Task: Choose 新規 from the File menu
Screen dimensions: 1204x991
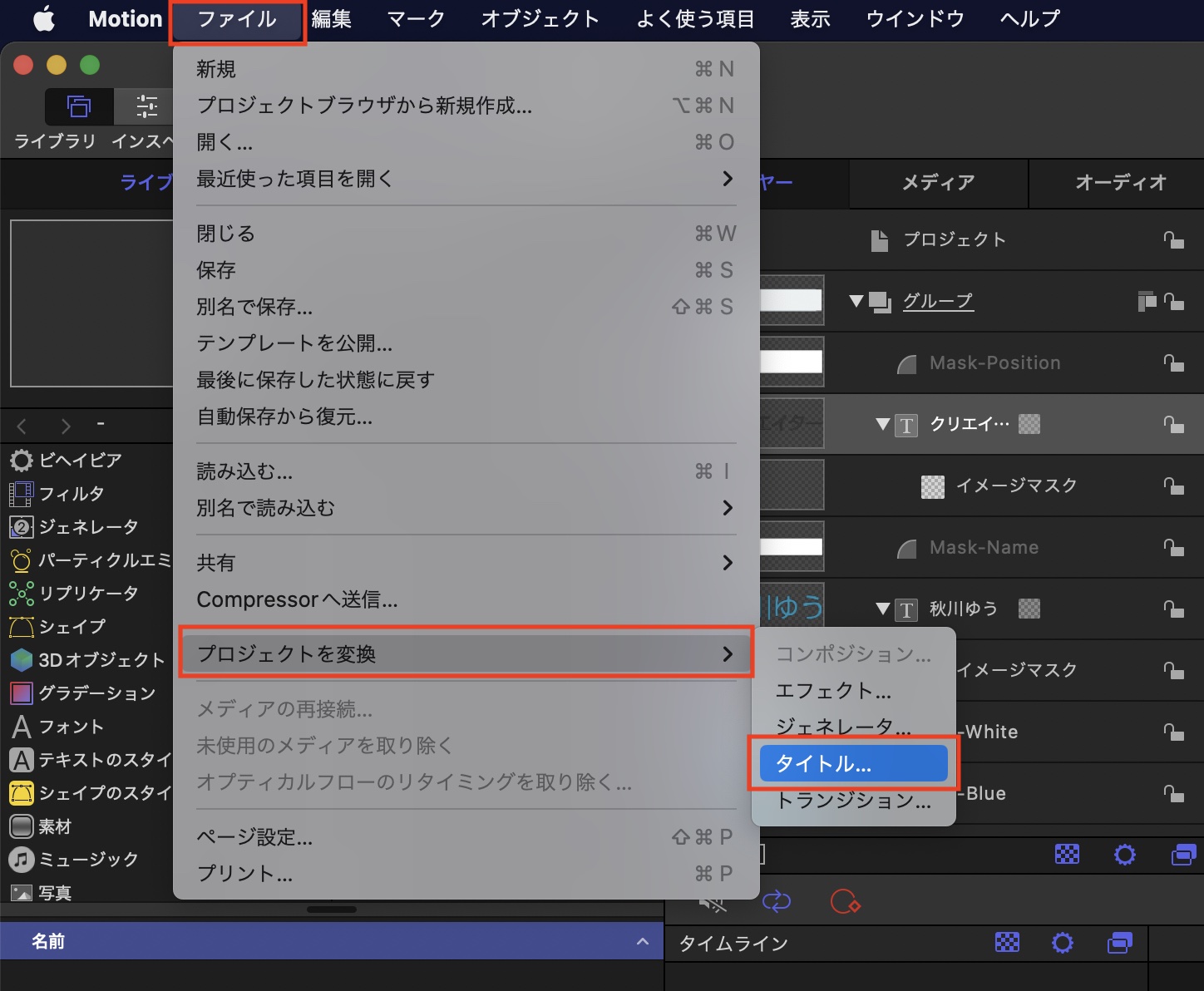Action: tap(466, 69)
